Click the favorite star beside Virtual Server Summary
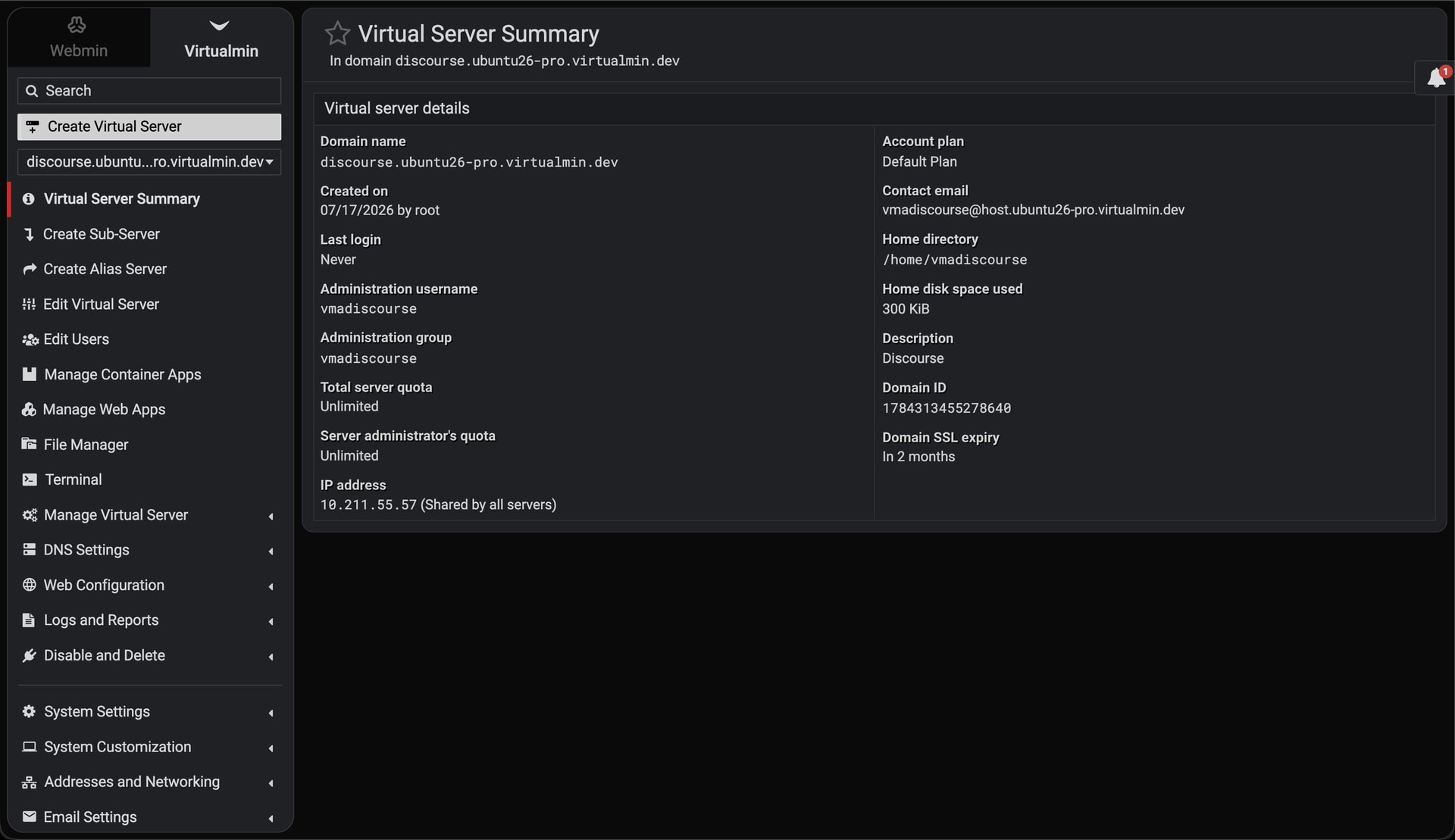Image resolution: width=1455 pixels, height=840 pixels. click(337, 33)
